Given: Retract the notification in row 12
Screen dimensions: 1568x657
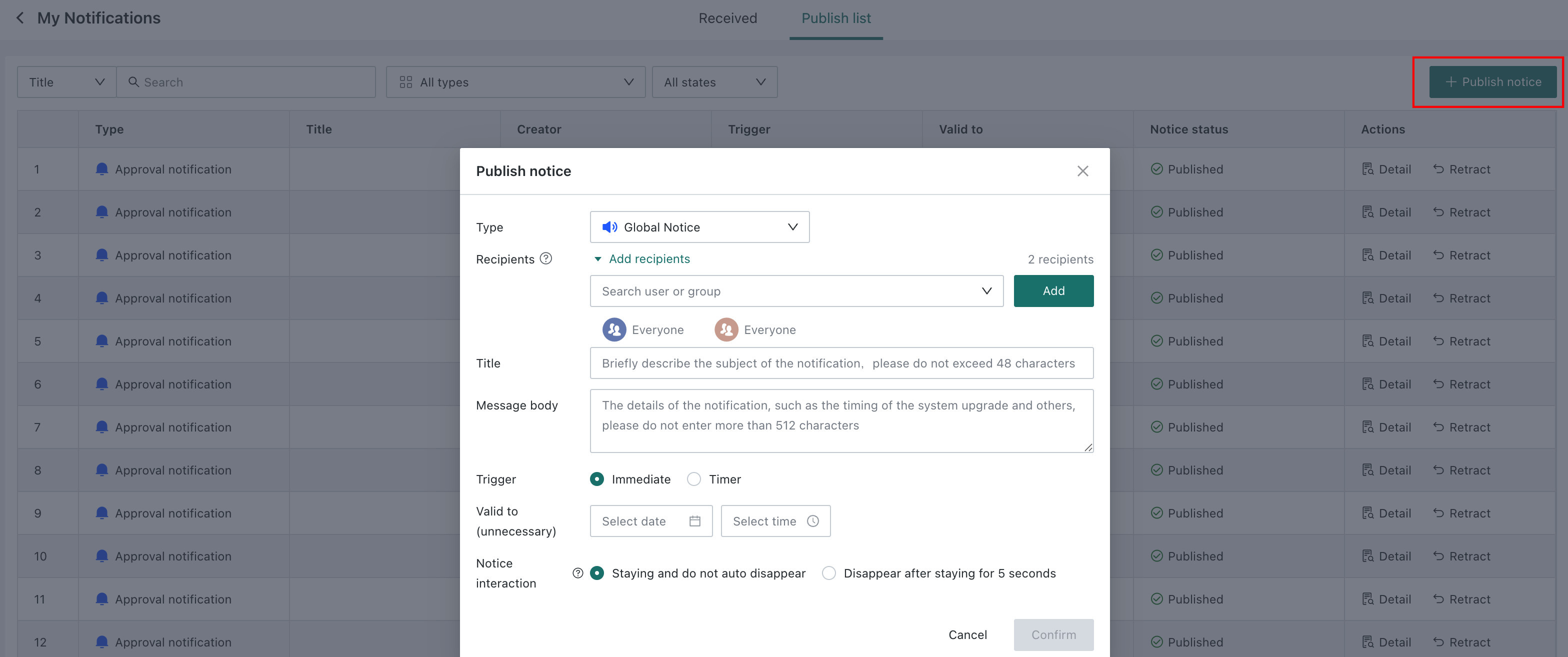Looking at the screenshot, I should click(1461, 642).
